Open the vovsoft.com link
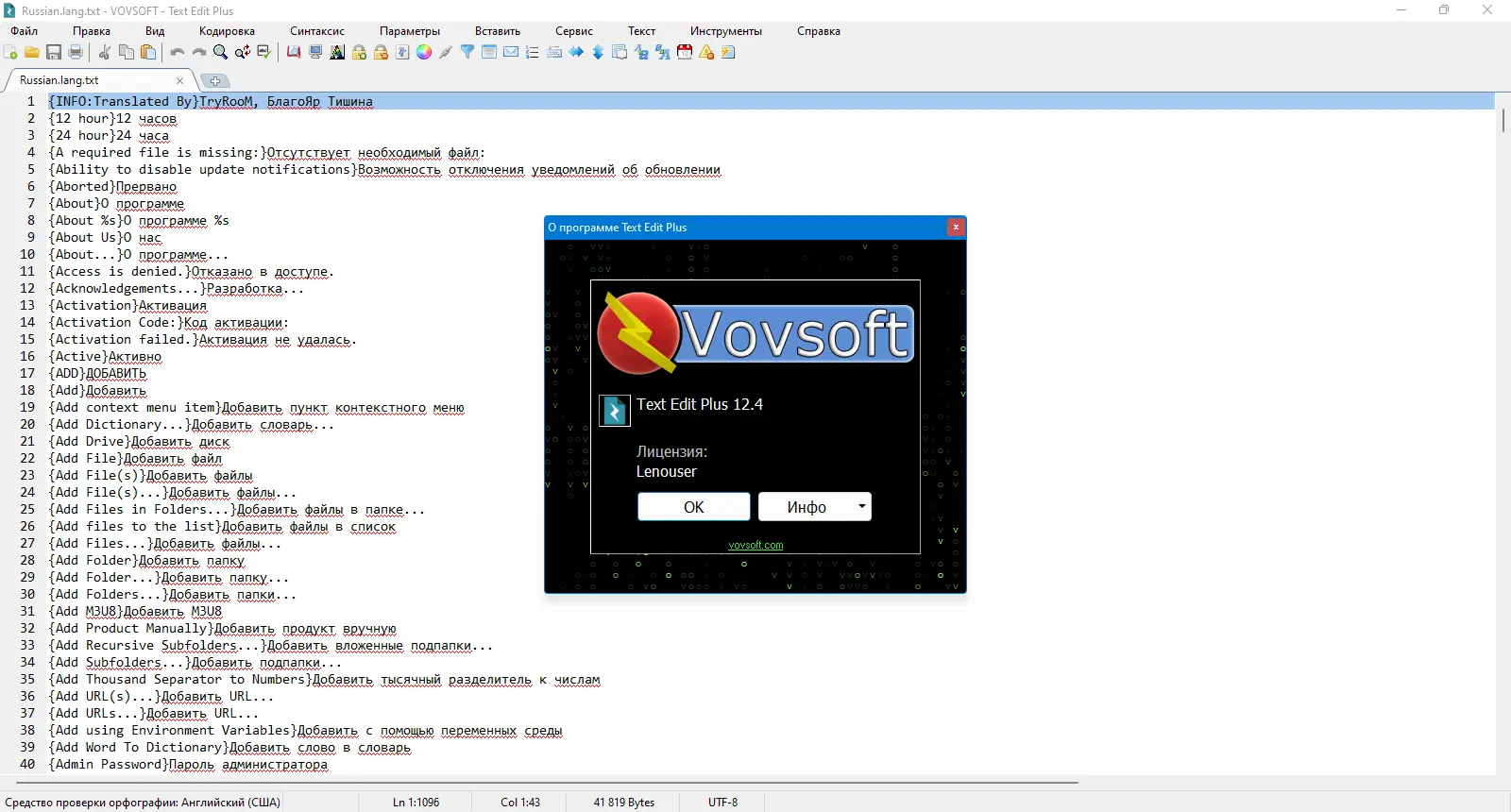 [755, 546]
